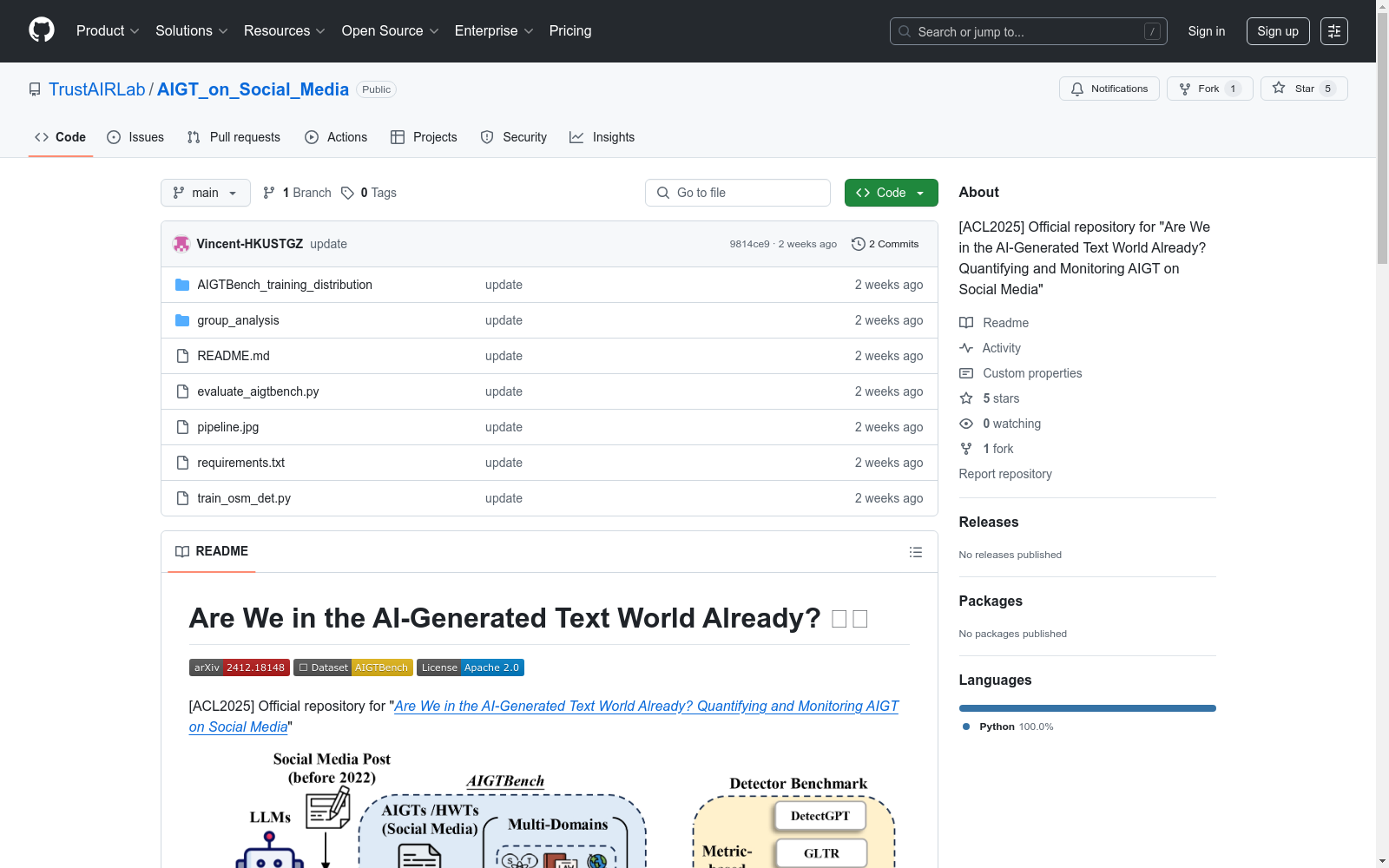This screenshot has height=868, width=1389.
Task: Click the Go to file search field
Action: (738, 193)
